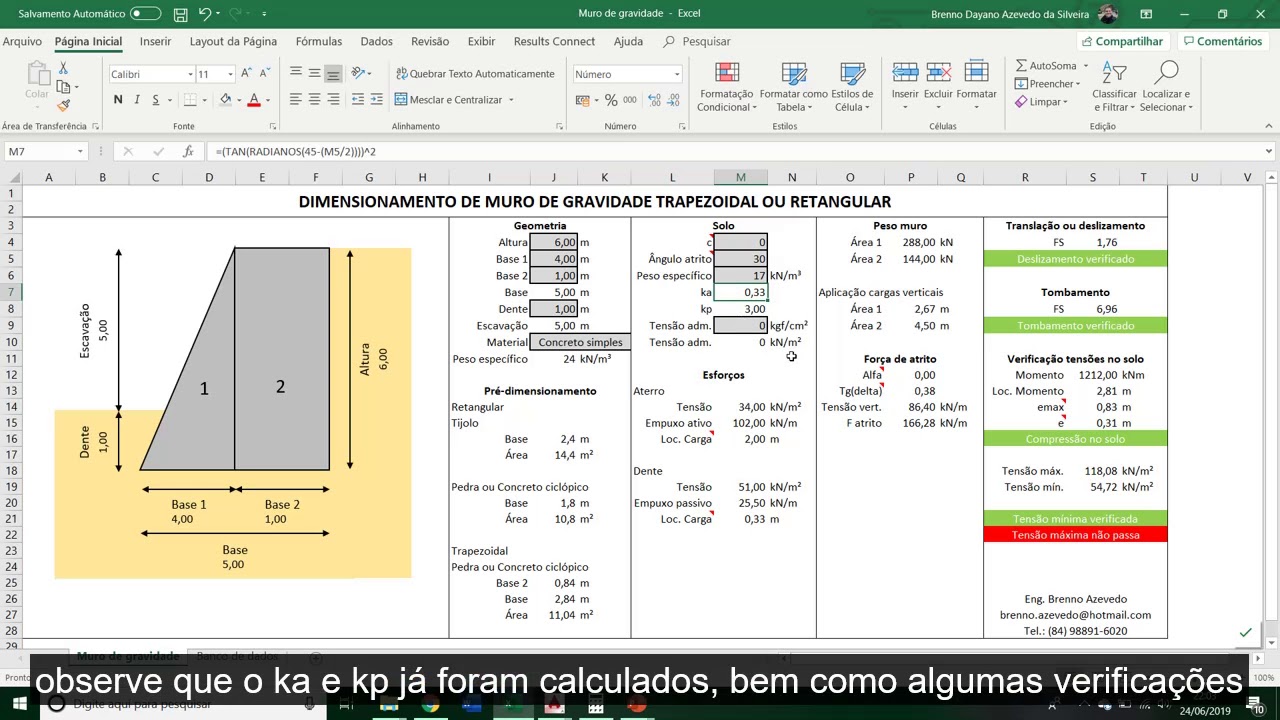1280x720 pixels.
Task: Toggle center horizontal alignment
Action: [x=314, y=99]
